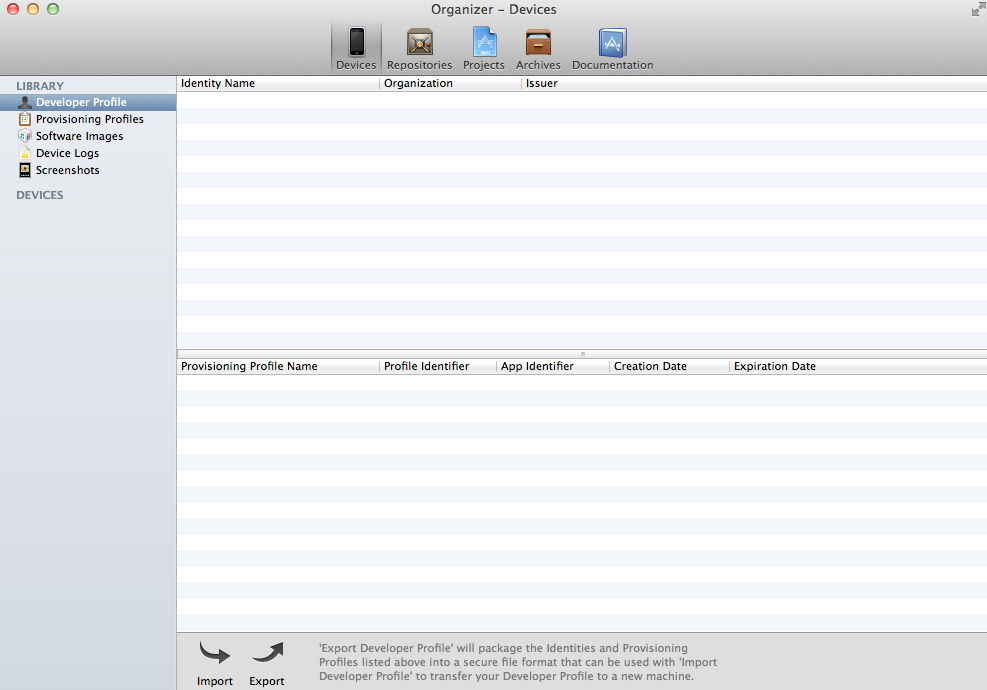Sort by the Organization column header

[x=451, y=83]
